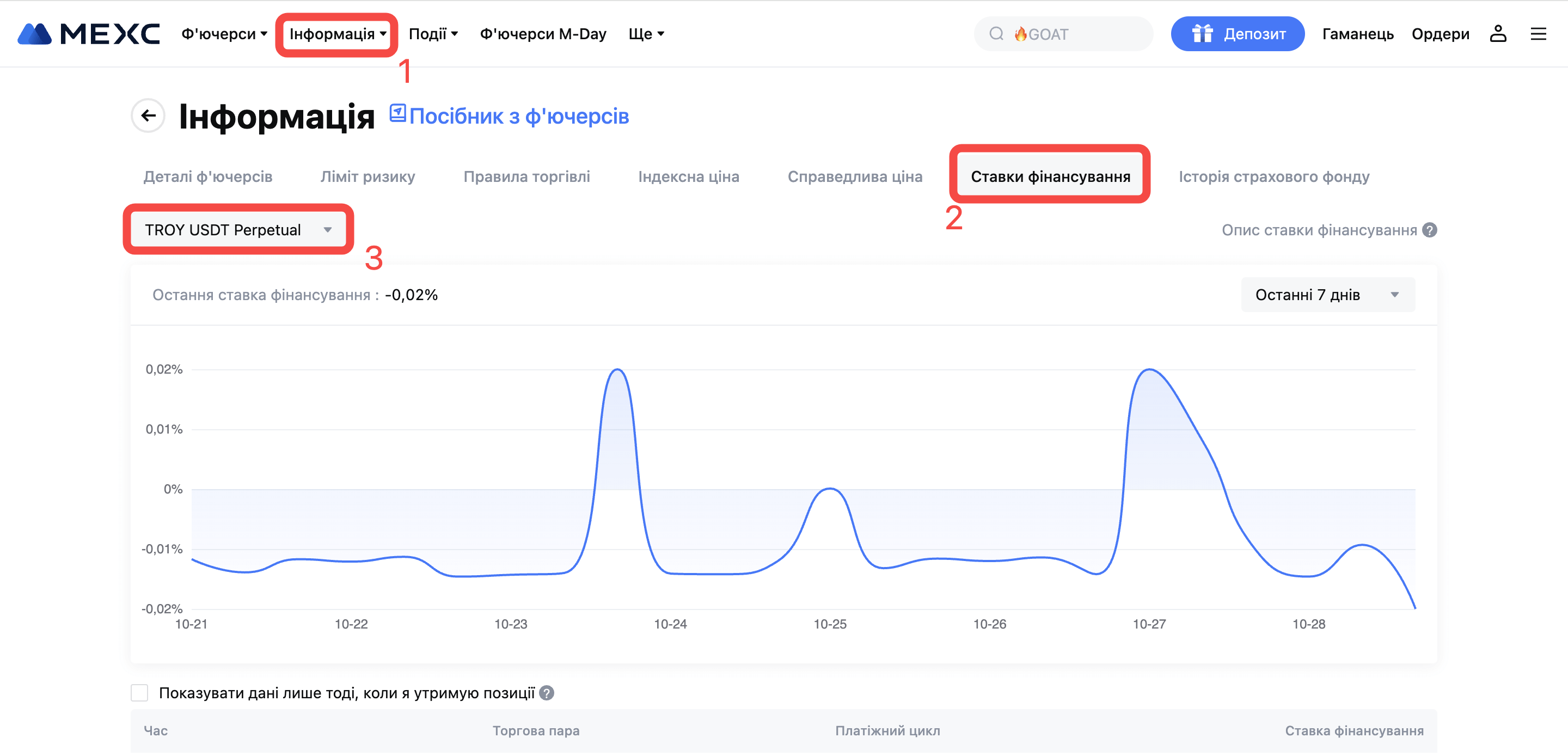Open the TROY USDT Perpetual dropdown

[238, 230]
